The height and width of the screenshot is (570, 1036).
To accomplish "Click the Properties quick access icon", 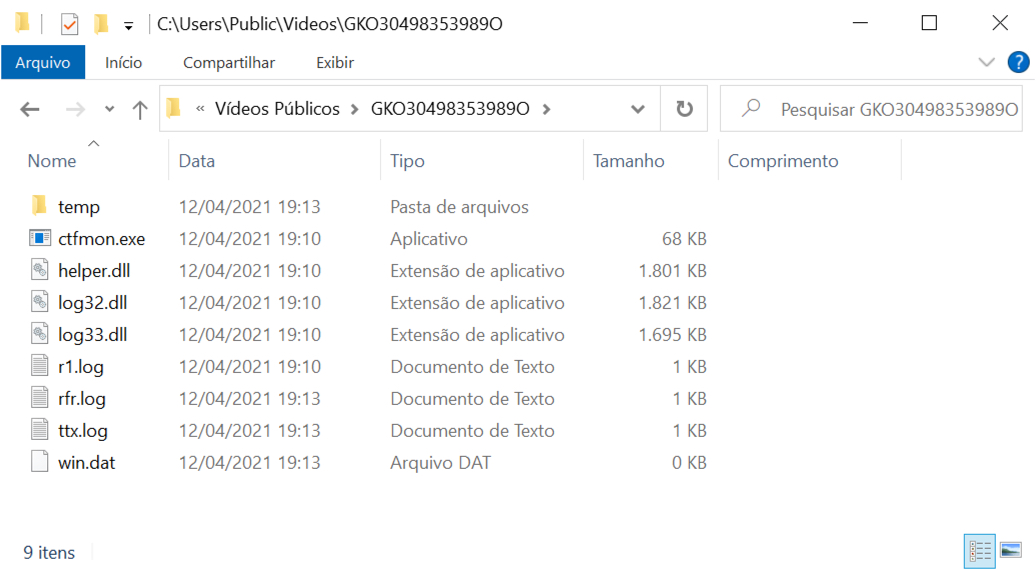I will [x=69, y=24].
